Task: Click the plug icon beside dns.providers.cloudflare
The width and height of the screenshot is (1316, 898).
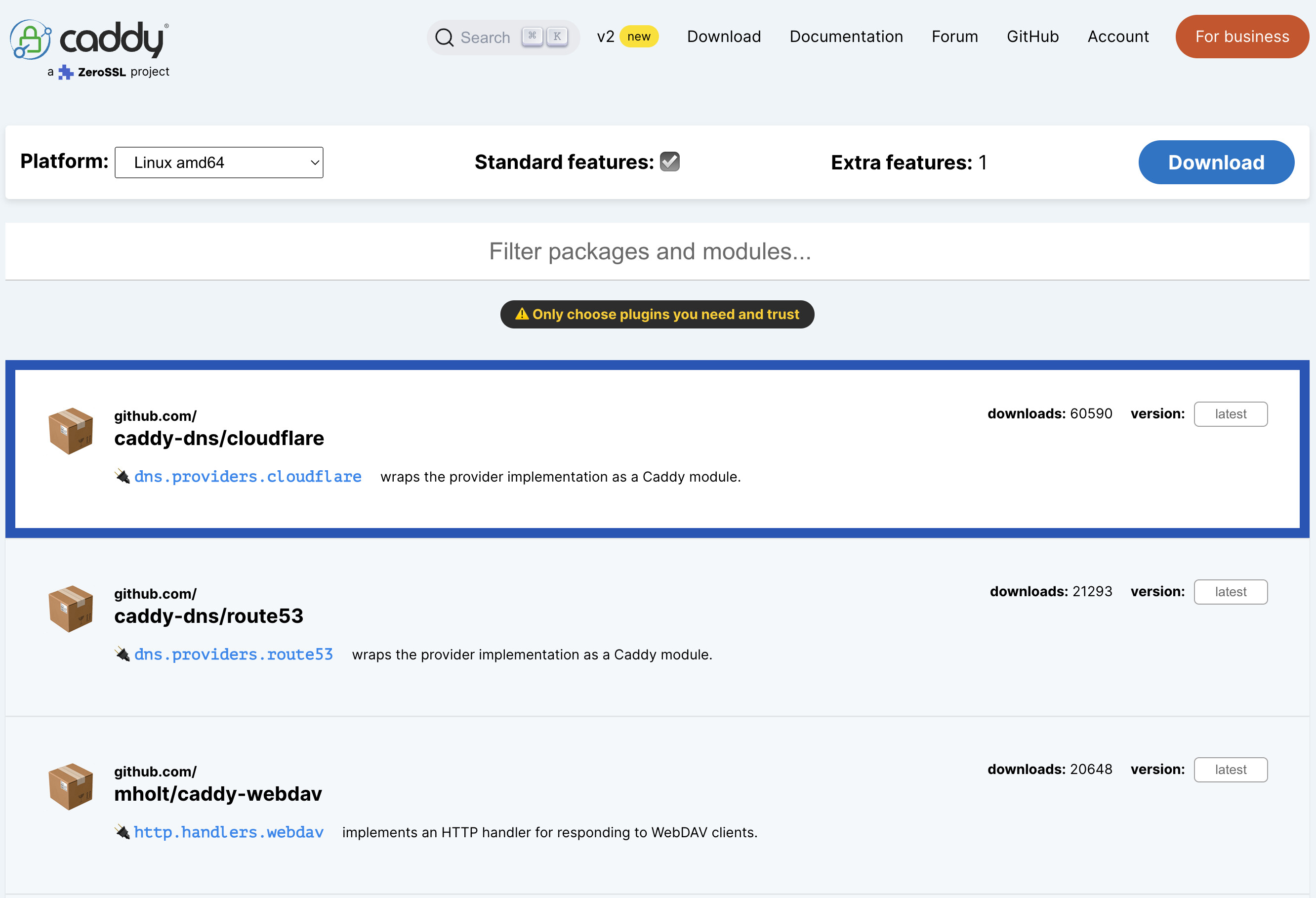Action: pyautogui.click(x=123, y=476)
